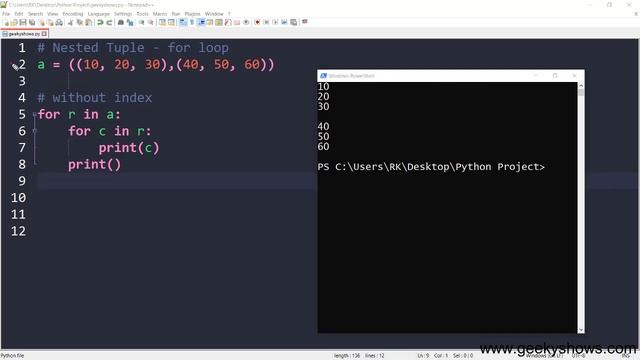Open the File menu
640x360 pixels.
(6, 14)
